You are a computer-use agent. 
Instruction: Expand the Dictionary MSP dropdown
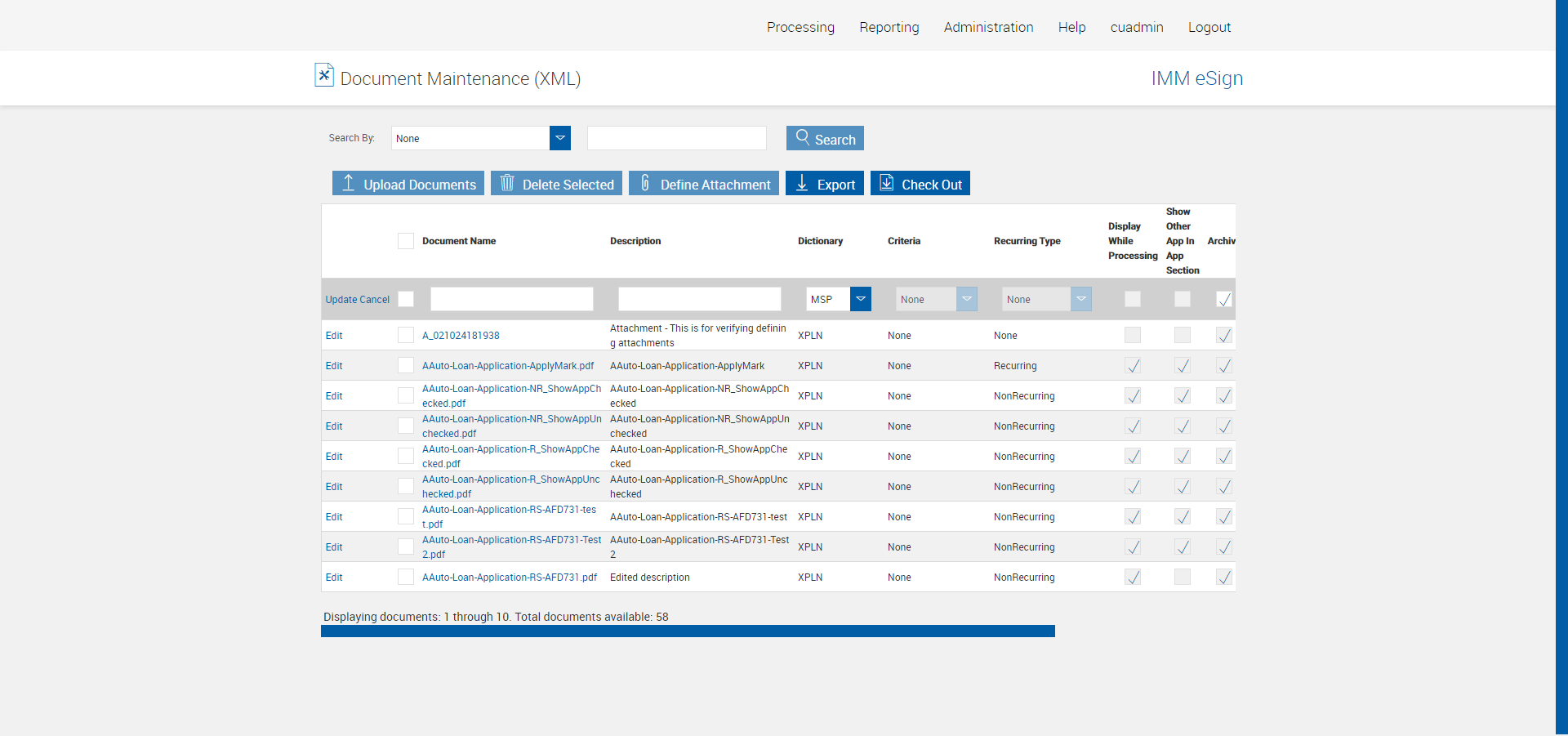coord(861,299)
